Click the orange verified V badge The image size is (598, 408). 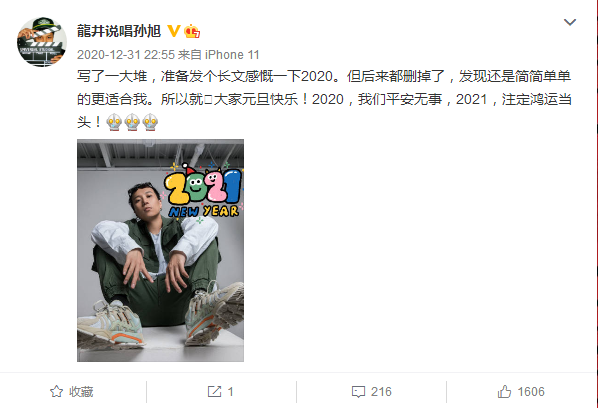tap(174, 31)
